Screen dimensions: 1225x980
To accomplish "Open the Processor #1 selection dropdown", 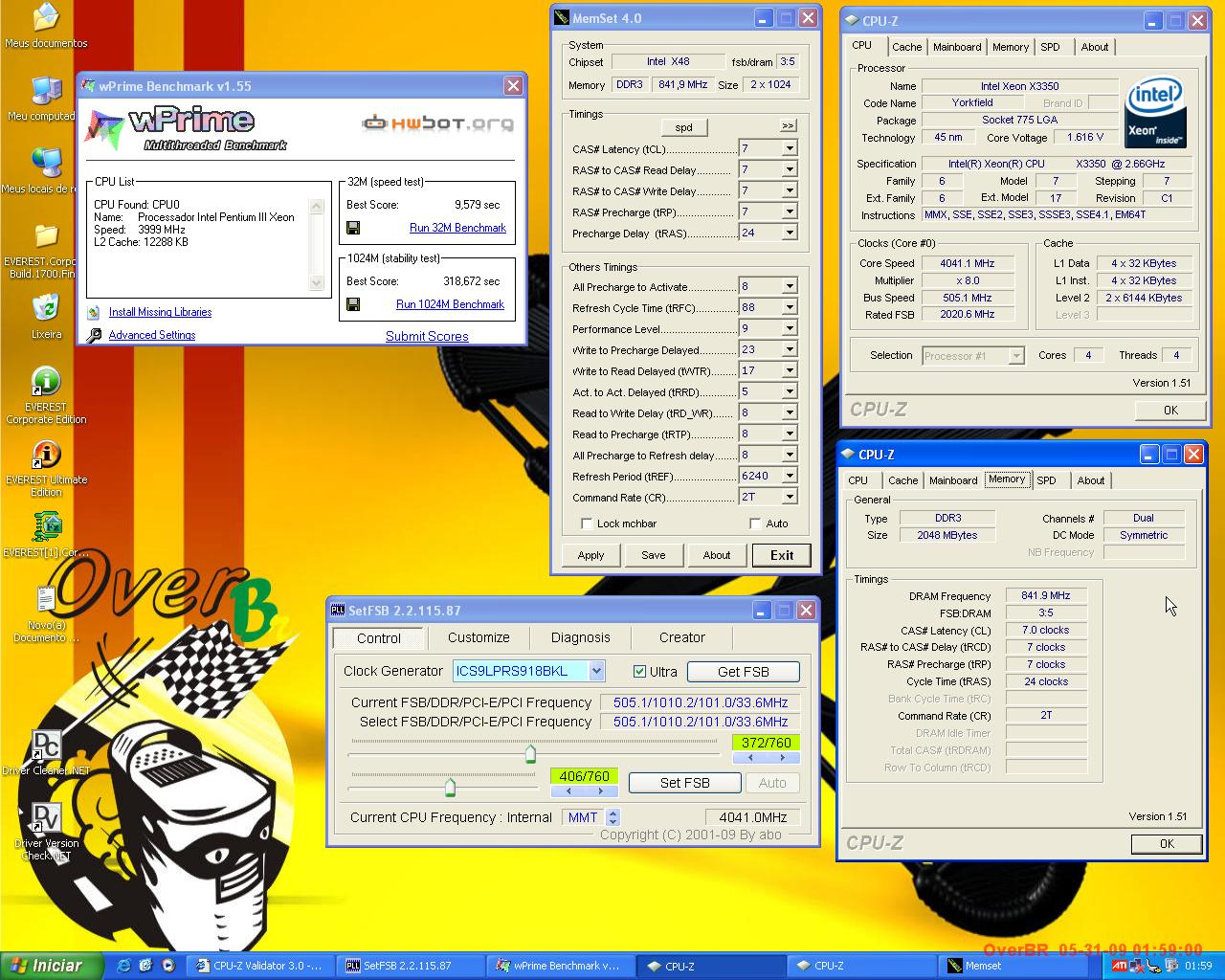I will pos(1016,355).
